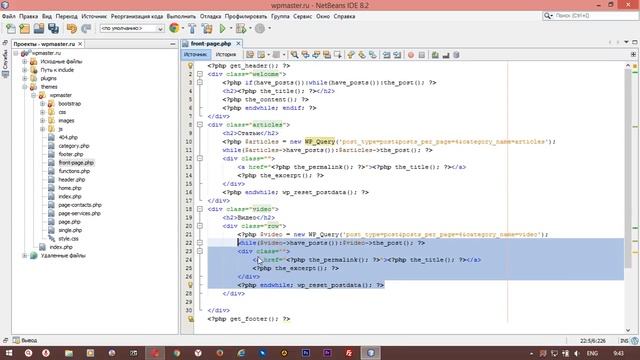
Task: Minimize the Проекты panel
Action: (173, 44)
